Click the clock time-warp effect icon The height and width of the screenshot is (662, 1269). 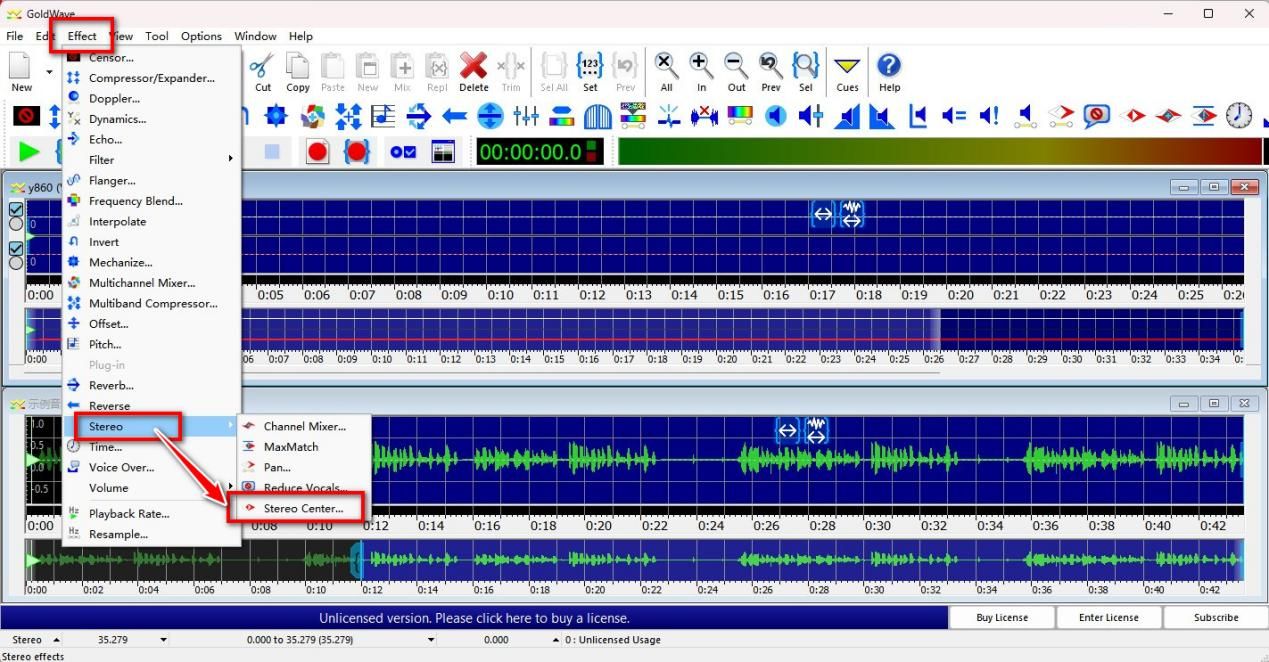tap(1239, 116)
